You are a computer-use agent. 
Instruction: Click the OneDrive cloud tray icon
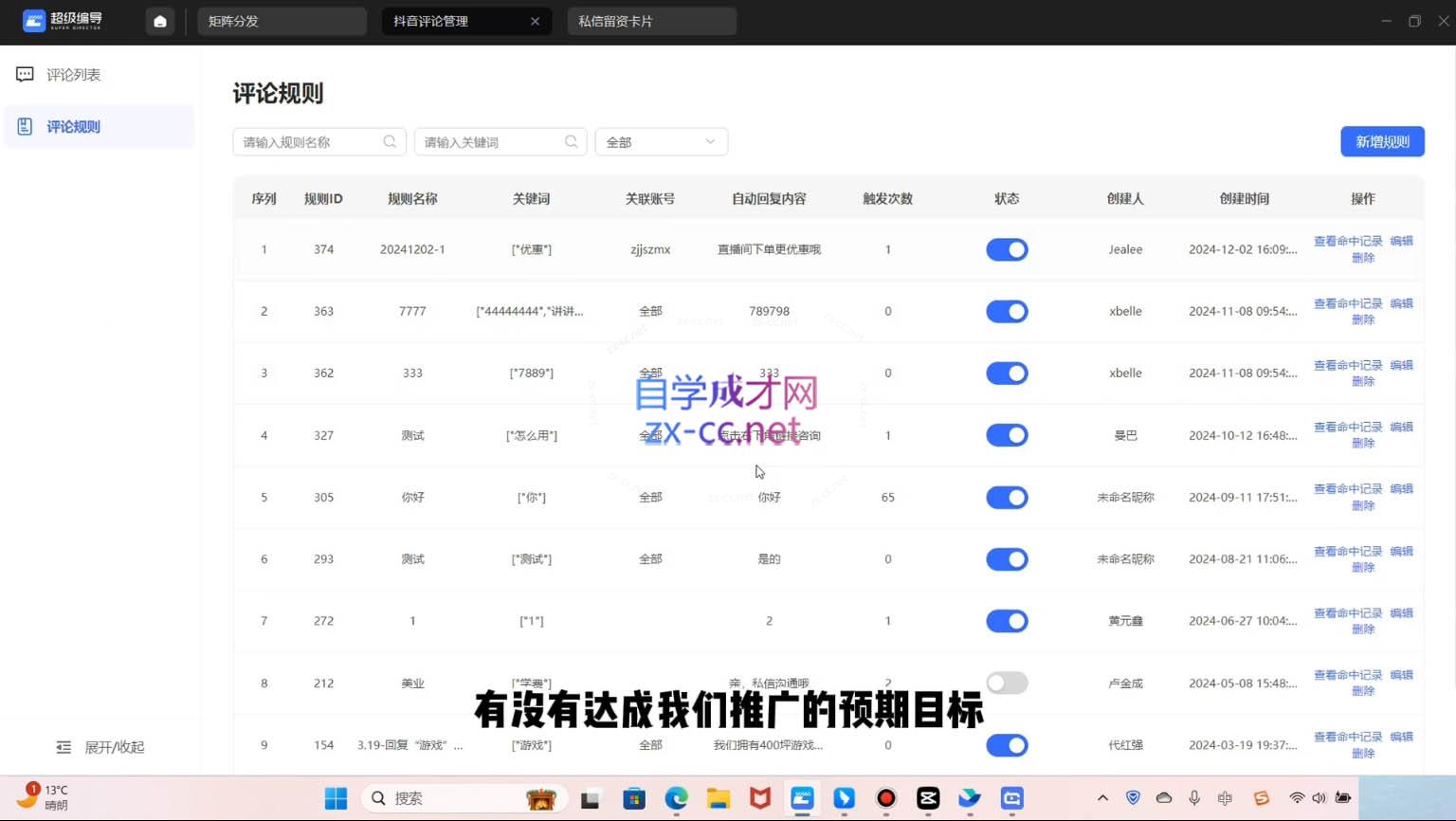pos(1164,798)
